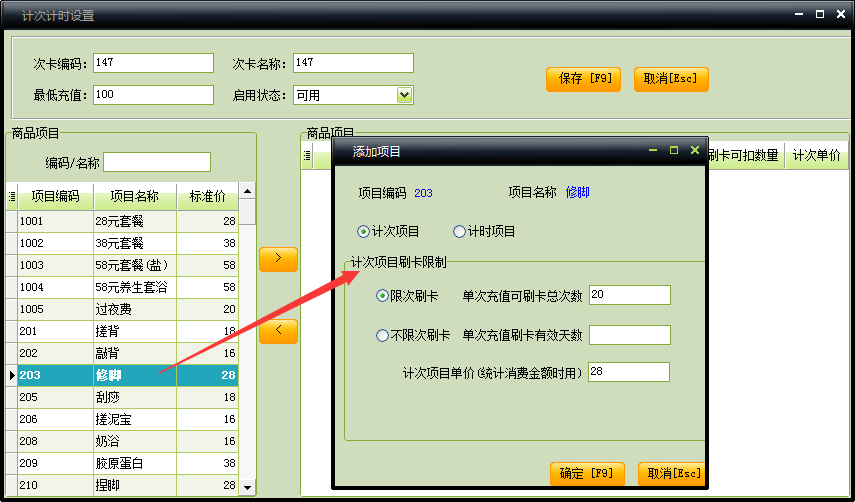The height and width of the screenshot is (502, 855).
Task: Close the 添加项目 dialog with X
Action: [x=695, y=150]
